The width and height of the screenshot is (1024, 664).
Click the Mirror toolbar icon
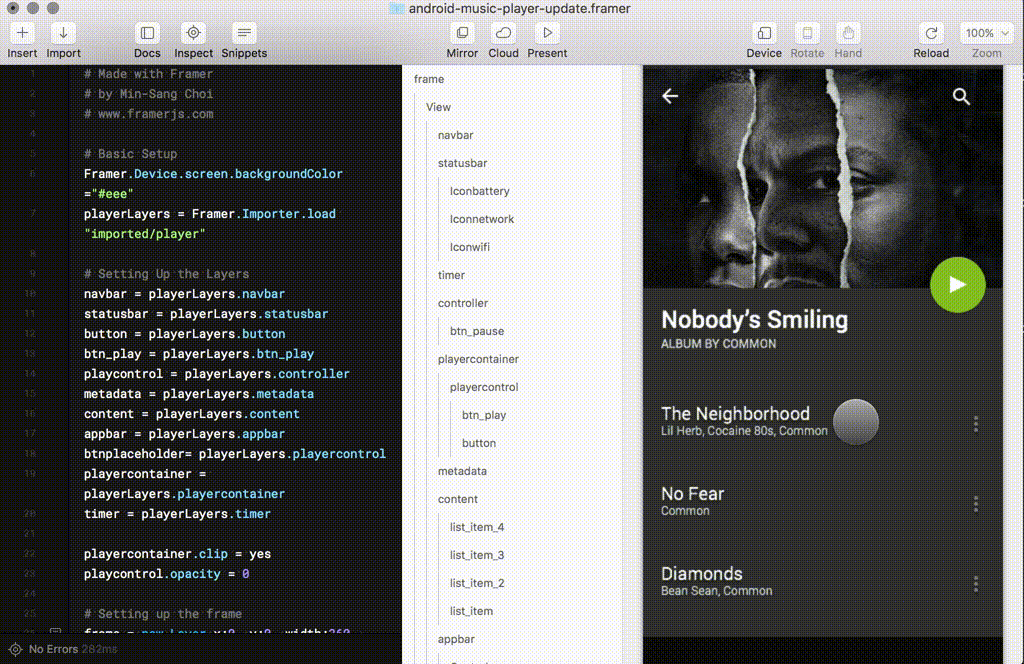pyautogui.click(x=462, y=33)
